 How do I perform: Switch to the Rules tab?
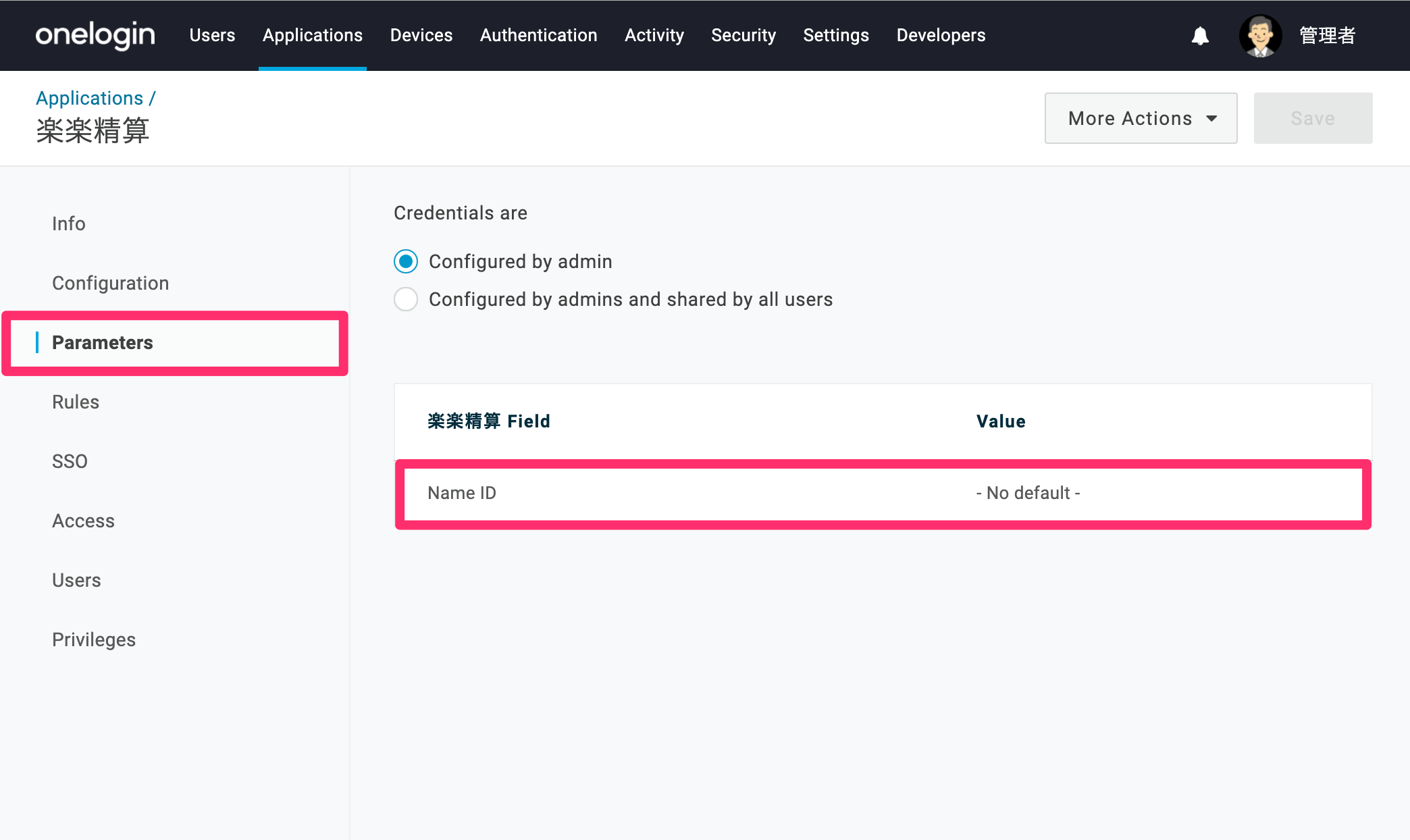pyautogui.click(x=76, y=402)
